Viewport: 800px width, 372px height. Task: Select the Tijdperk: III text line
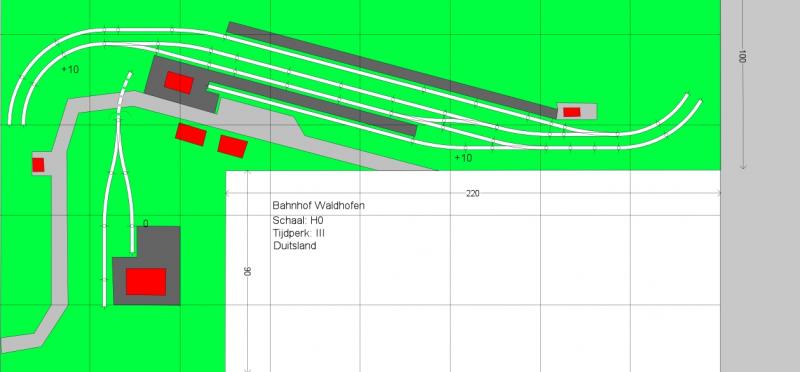299,233
